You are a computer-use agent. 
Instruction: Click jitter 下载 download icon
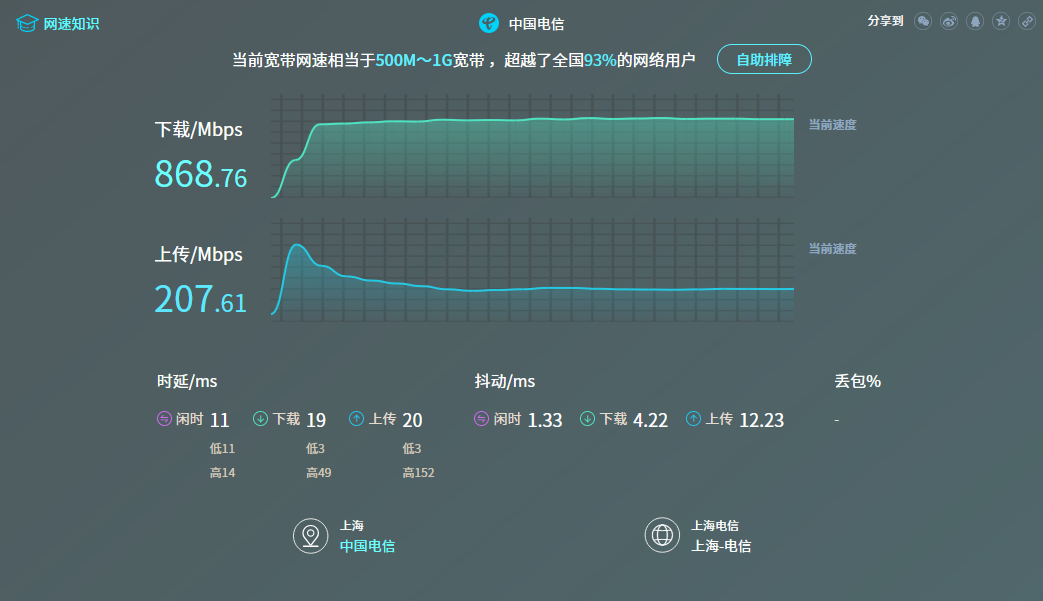click(587, 419)
